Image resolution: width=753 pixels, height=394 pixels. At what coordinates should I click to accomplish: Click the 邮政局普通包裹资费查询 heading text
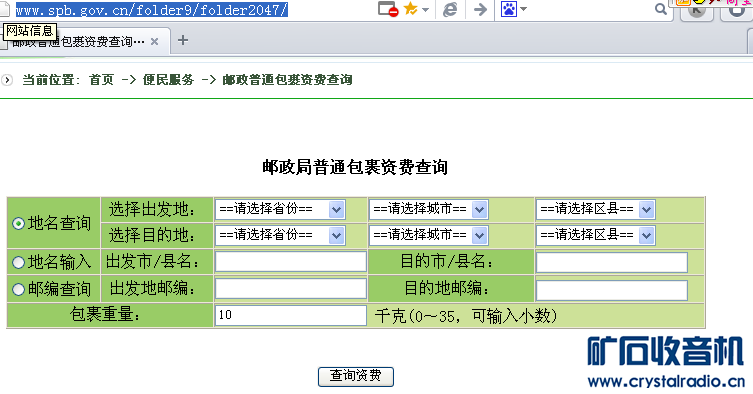tap(355, 167)
